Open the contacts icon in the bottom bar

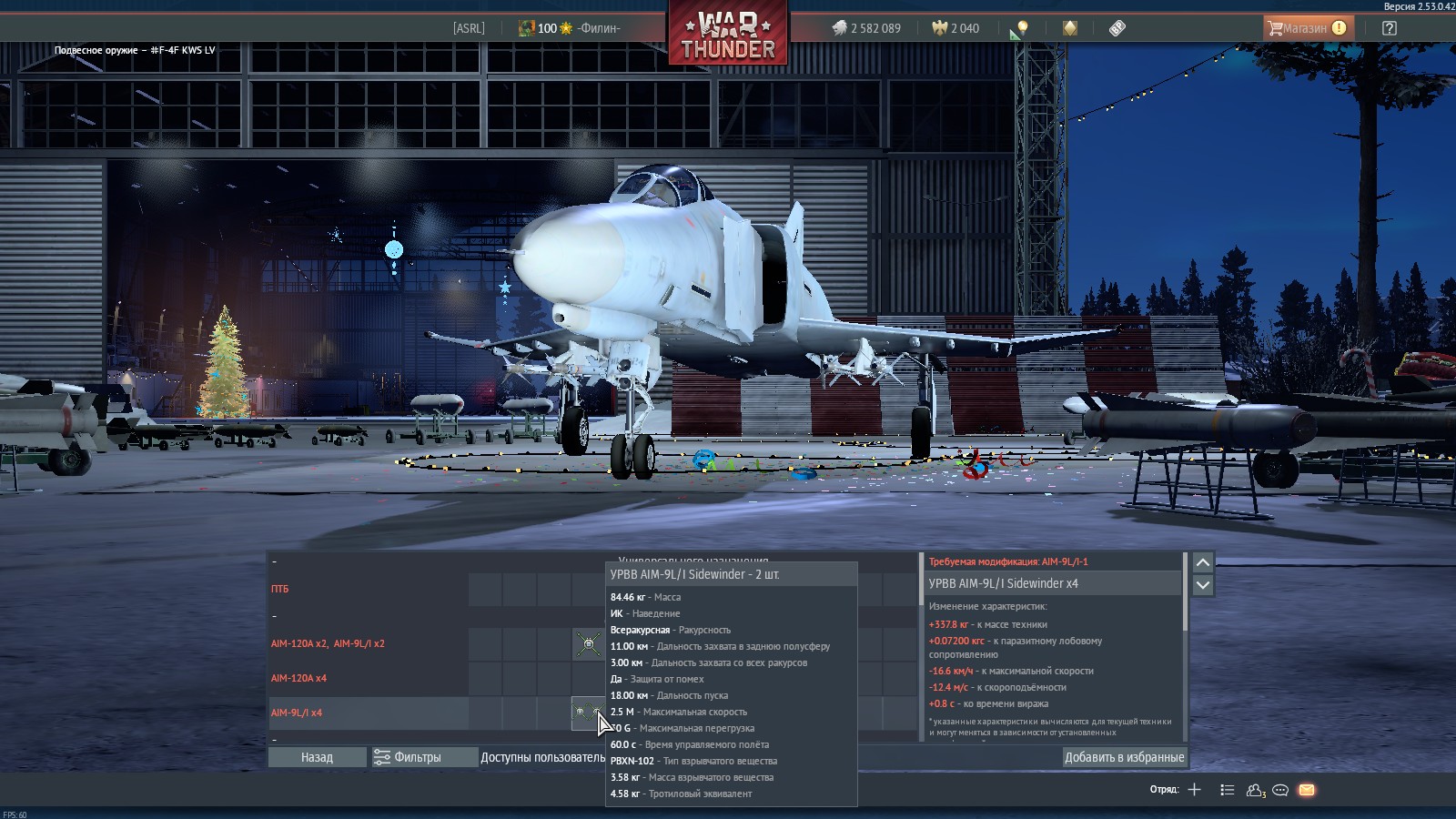[1256, 790]
